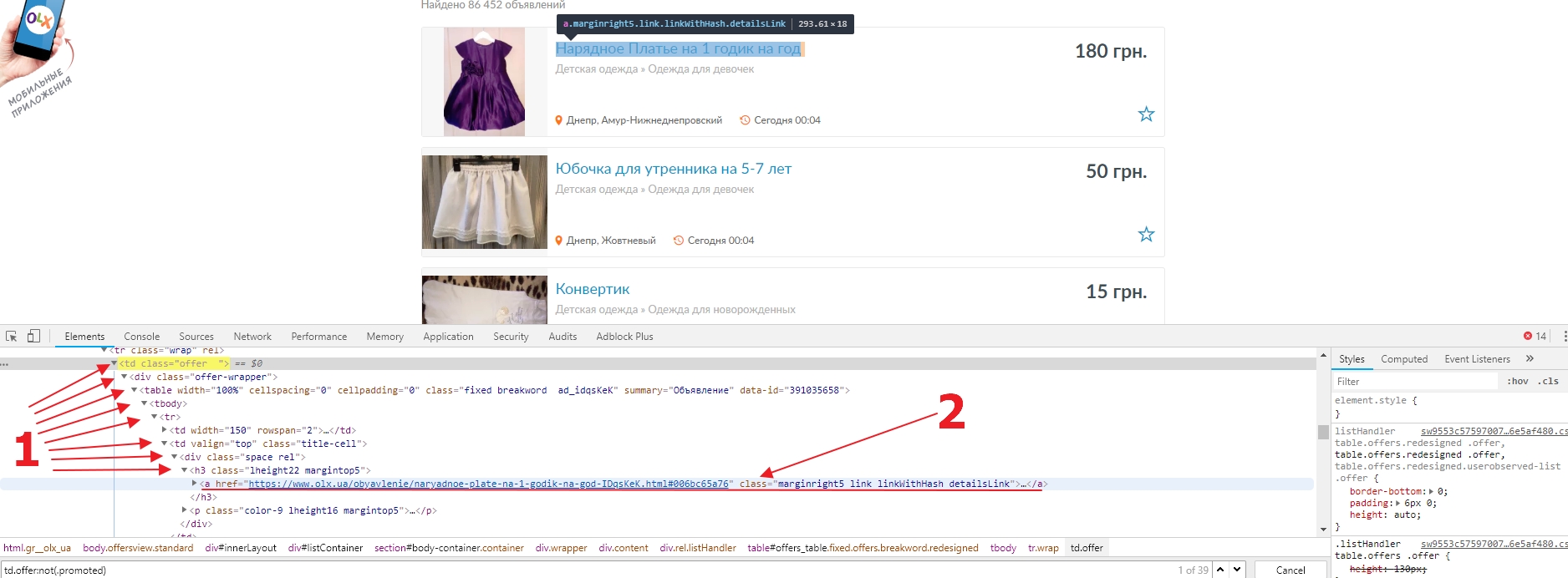1568x578 pixels.
Task: Open the Network tab
Action: 252,336
